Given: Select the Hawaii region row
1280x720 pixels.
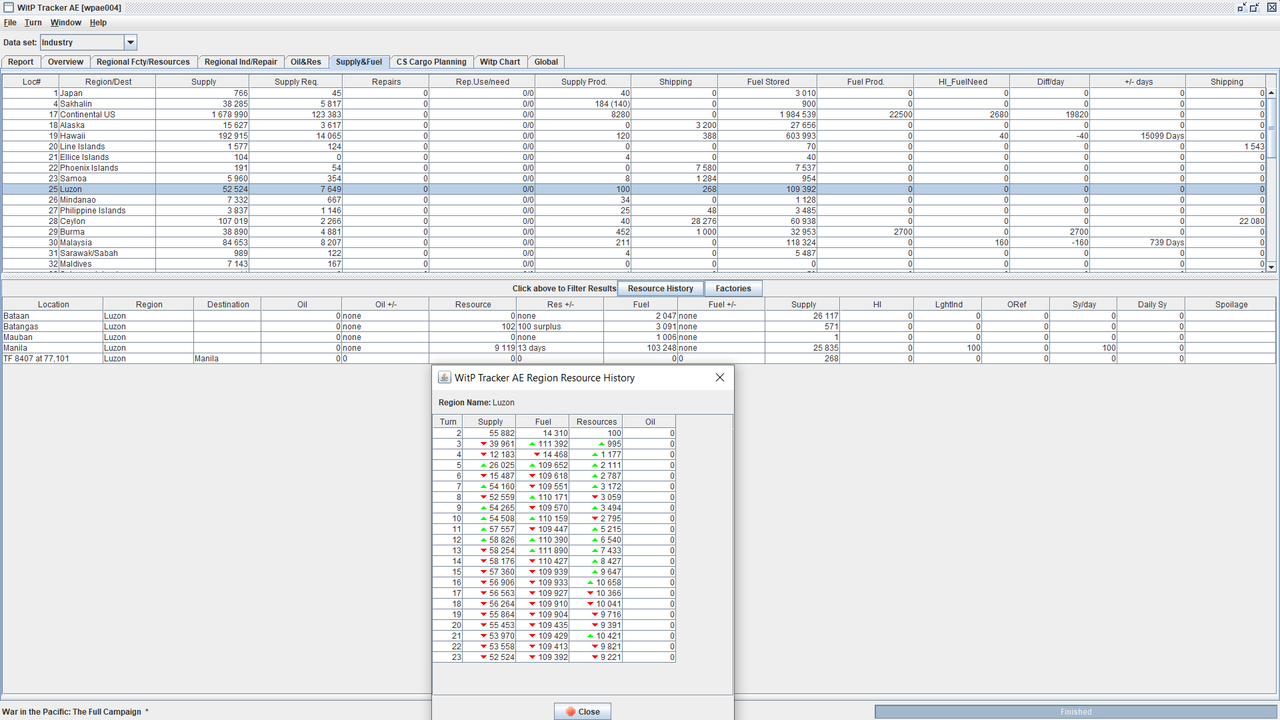Looking at the screenshot, I should tap(634, 136).
